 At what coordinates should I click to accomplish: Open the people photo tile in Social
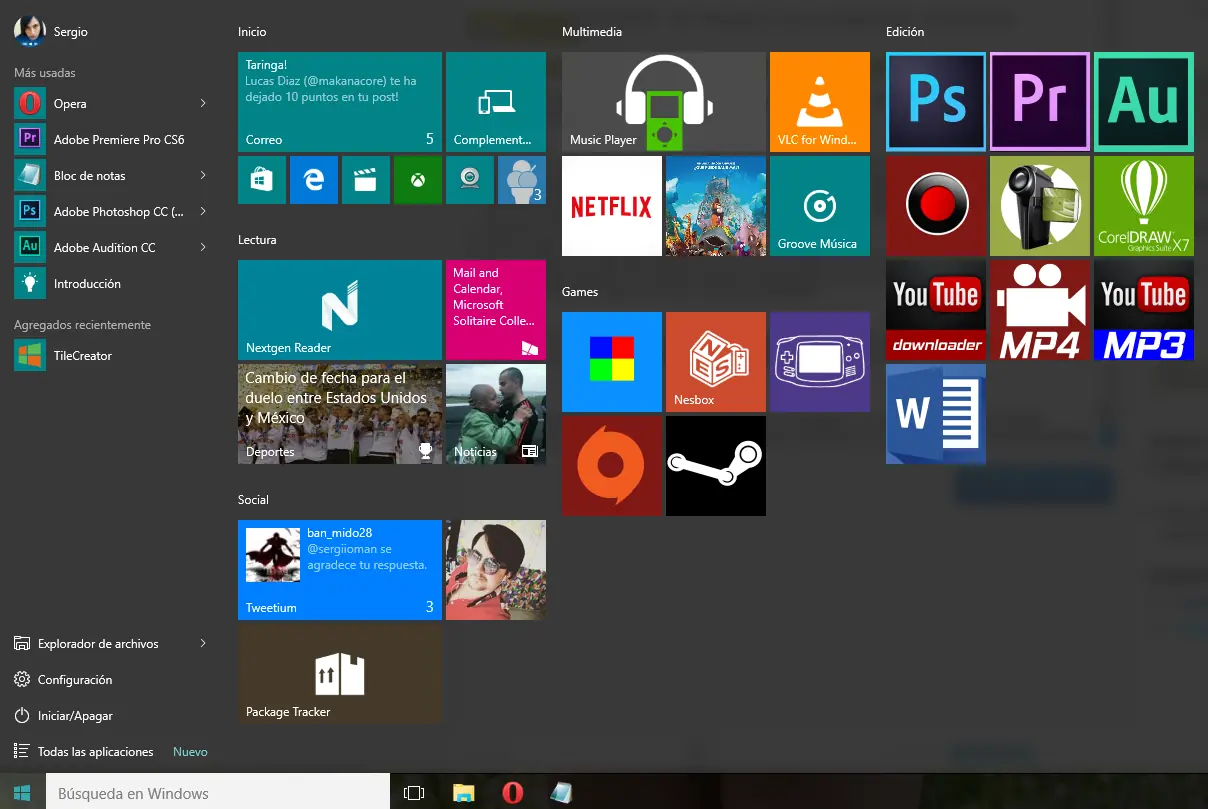(x=496, y=570)
